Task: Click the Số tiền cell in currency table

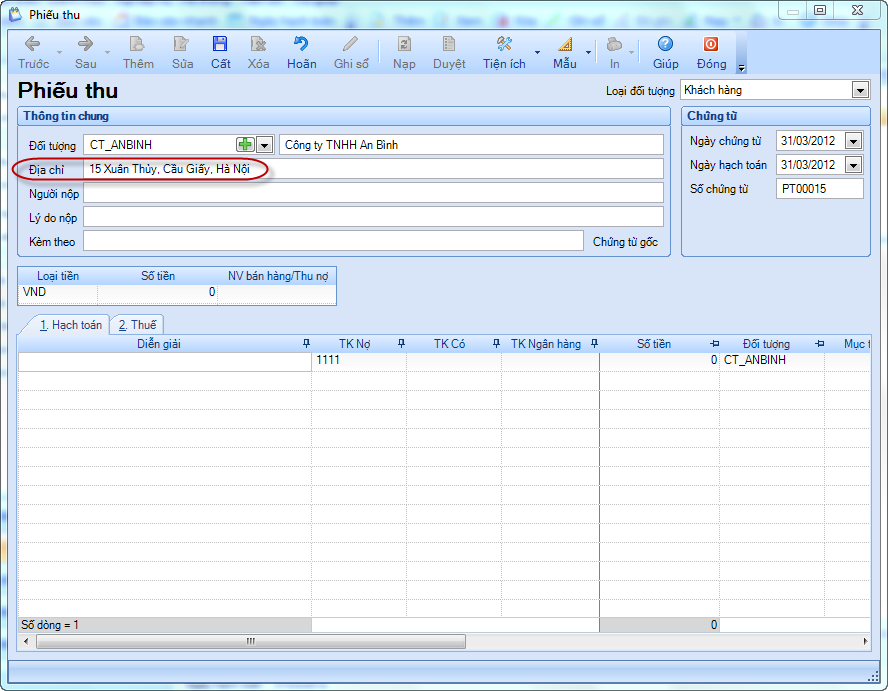Action: pyautogui.click(x=157, y=292)
